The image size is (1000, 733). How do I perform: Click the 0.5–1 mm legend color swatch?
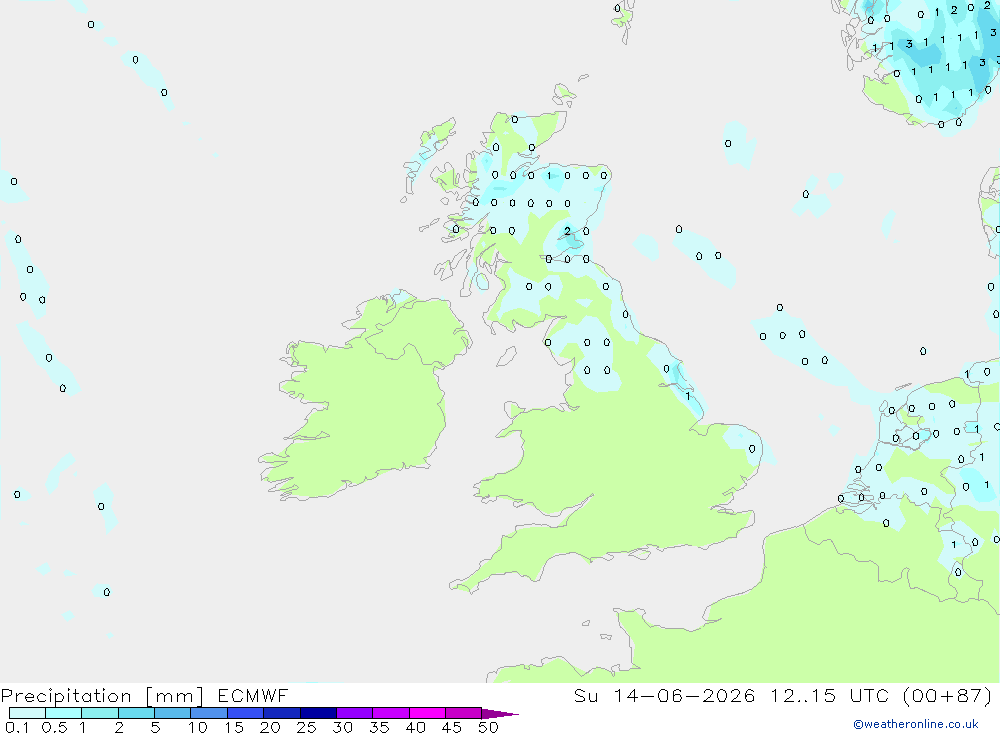coord(63,713)
